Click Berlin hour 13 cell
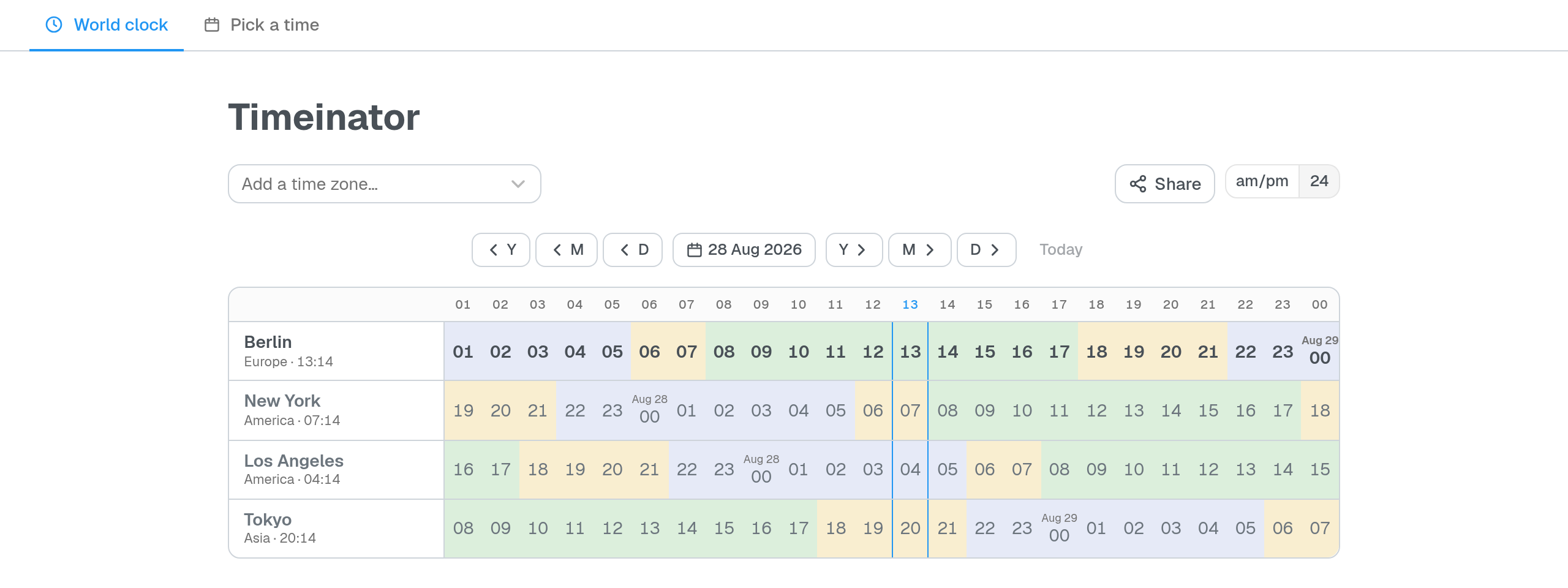The width and height of the screenshot is (1568, 588). coord(910,352)
